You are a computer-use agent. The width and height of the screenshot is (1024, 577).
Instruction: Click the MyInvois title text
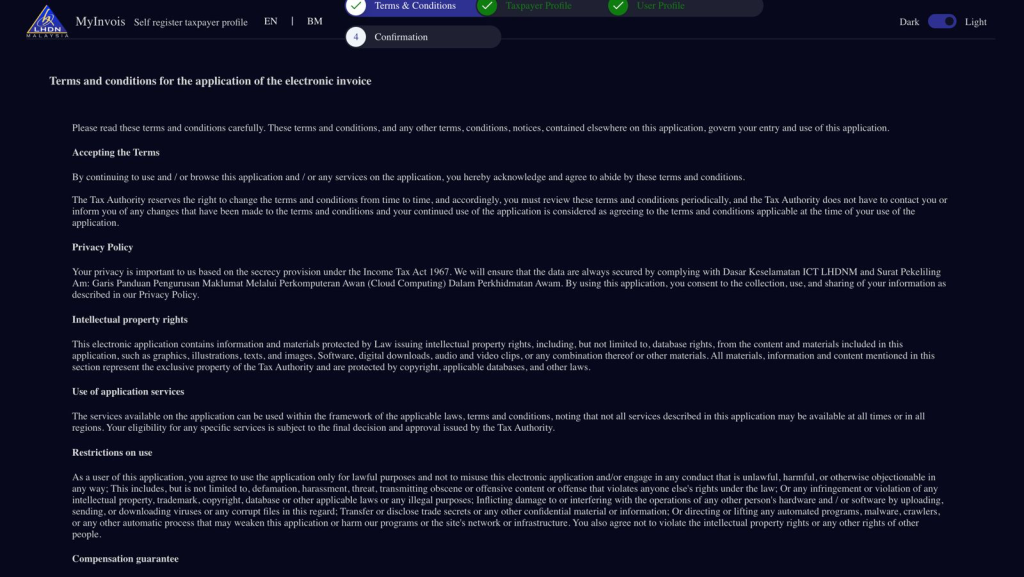point(100,22)
